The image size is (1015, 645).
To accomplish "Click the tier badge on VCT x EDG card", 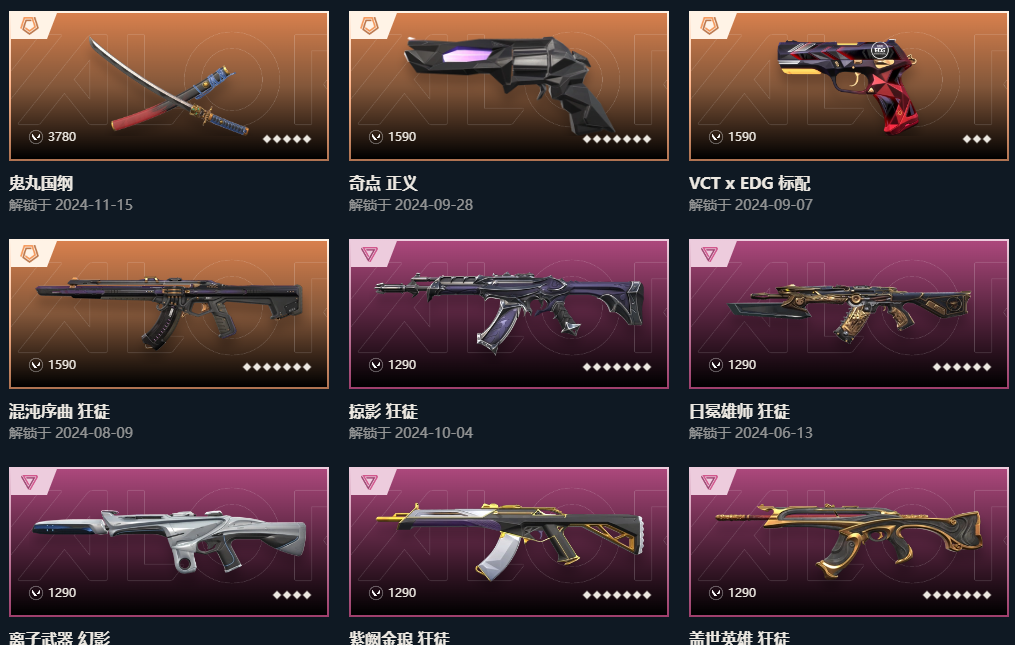I will (x=709, y=26).
